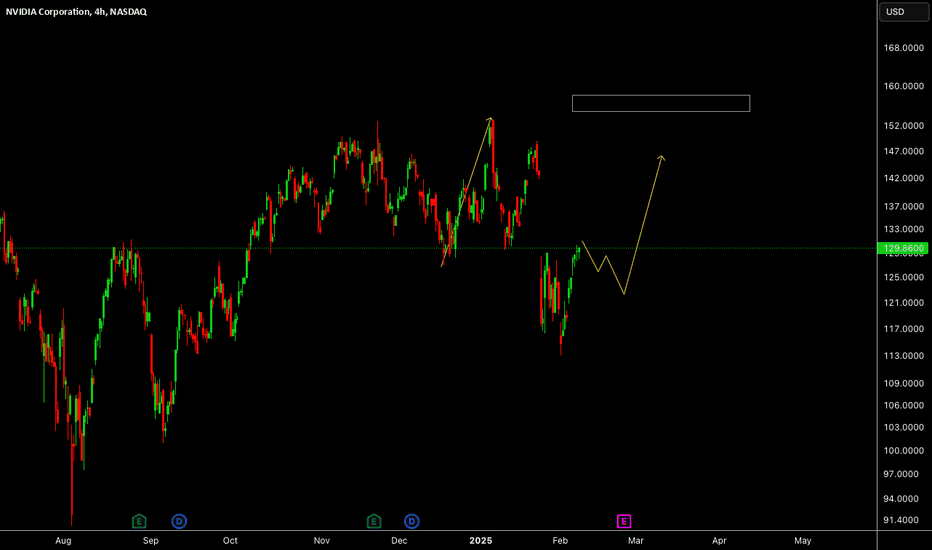This screenshot has width=932, height=550.
Task: Open the green earnings E marker before Sep
Action: pyautogui.click(x=138, y=521)
